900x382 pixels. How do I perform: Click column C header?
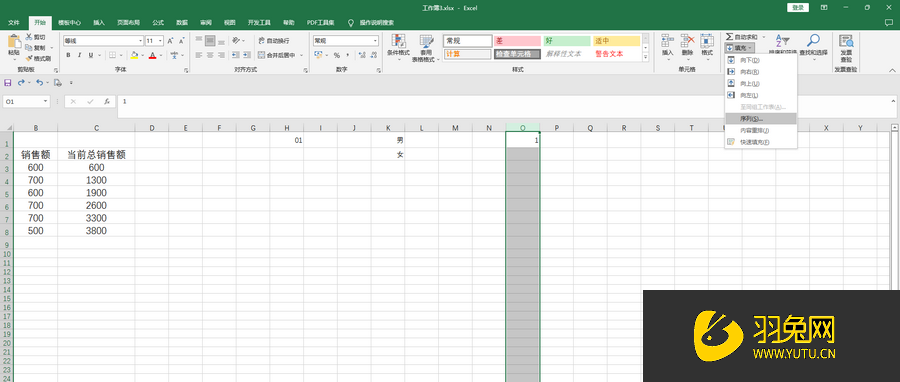pos(96,128)
